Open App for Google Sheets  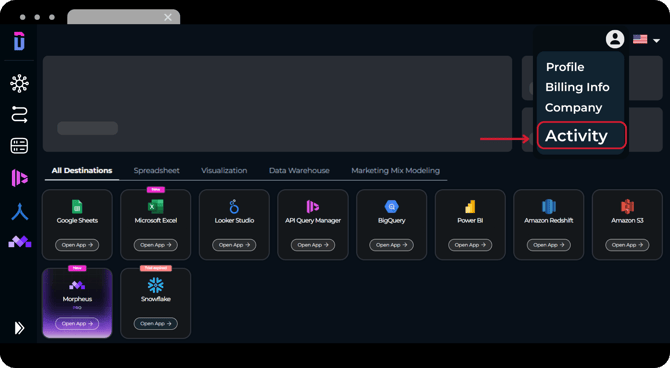(x=77, y=245)
